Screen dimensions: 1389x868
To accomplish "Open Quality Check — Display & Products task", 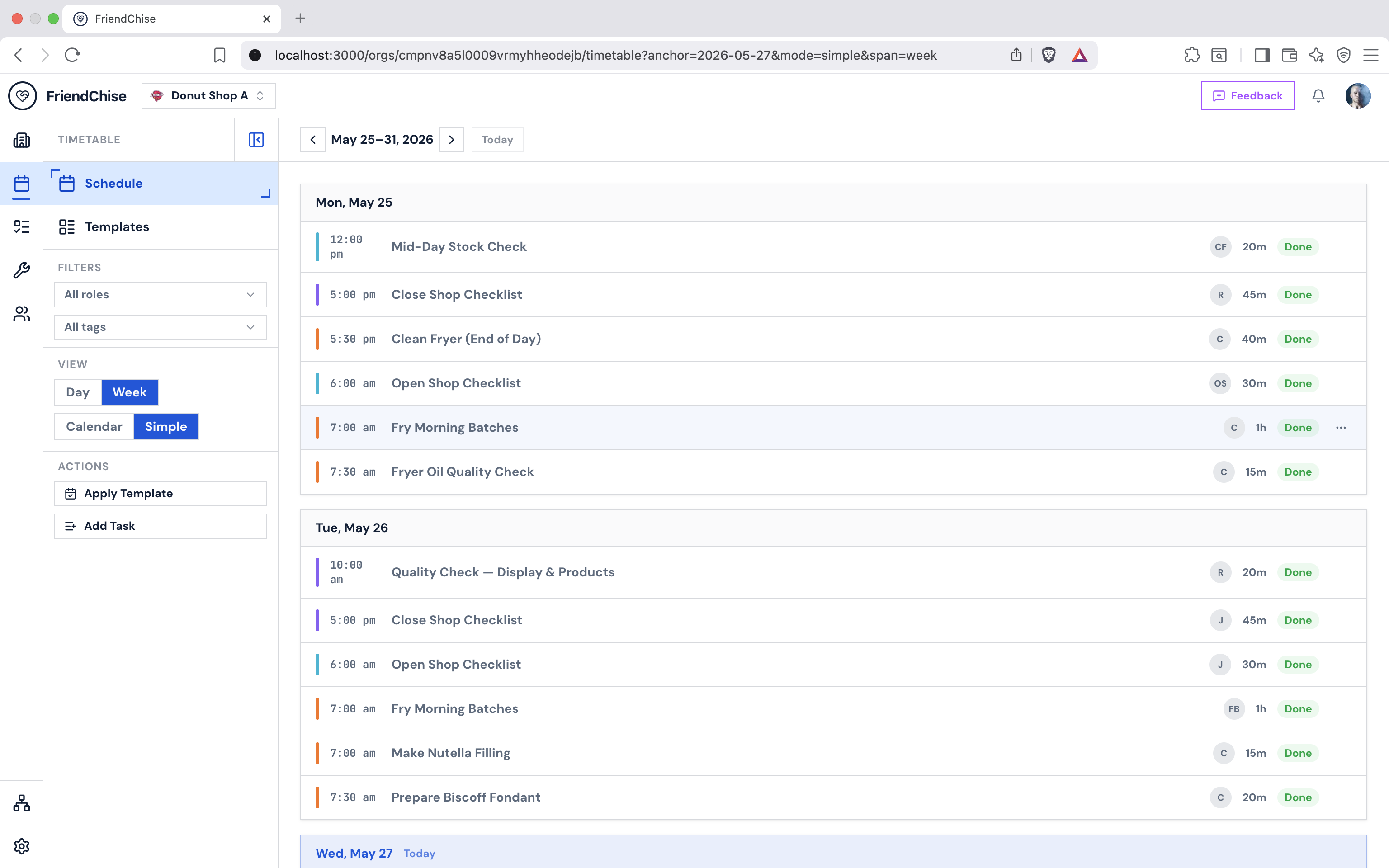I will [x=833, y=572].
